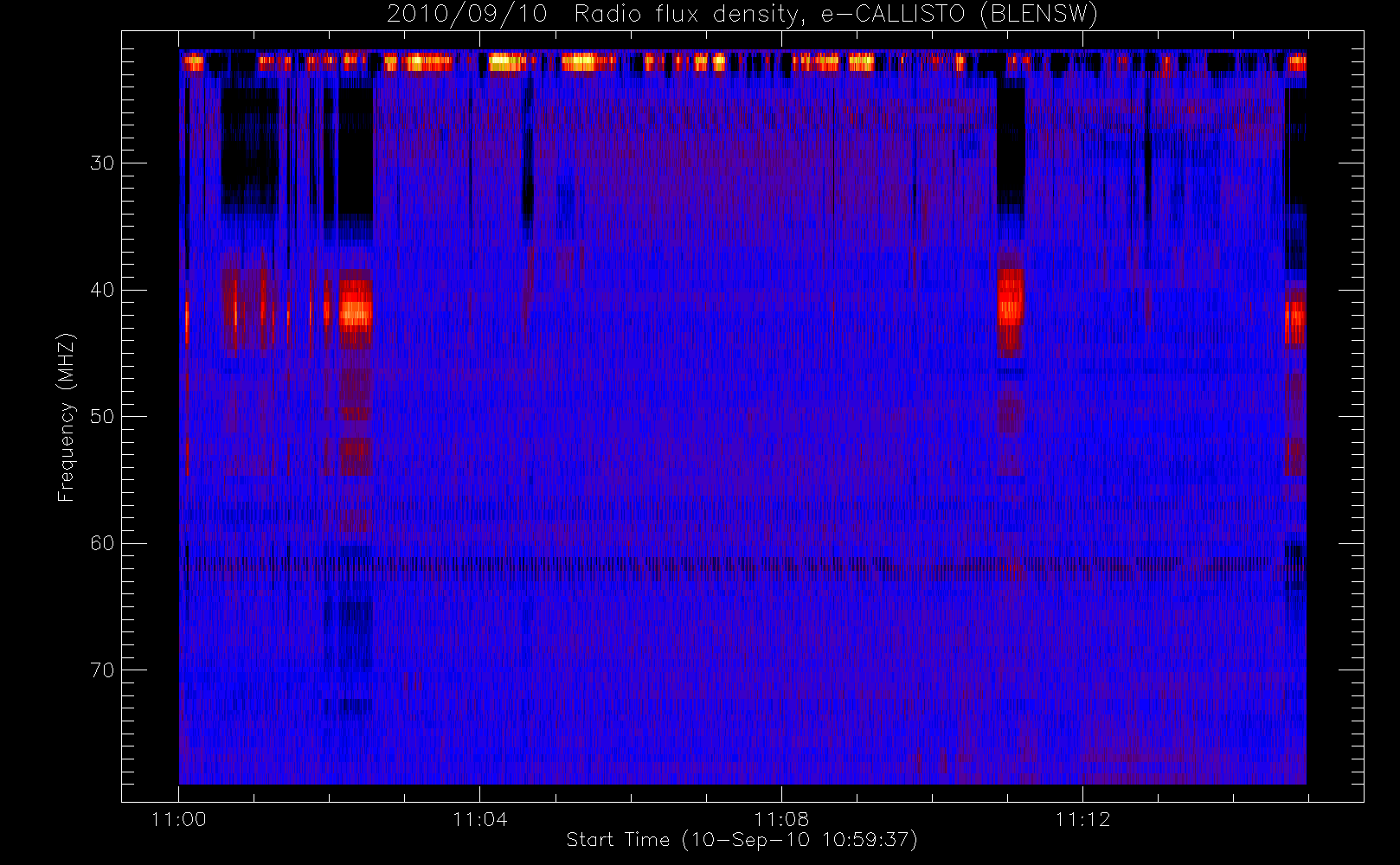Click the 11:08 time tick label
This screenshot has height=865, width=1400.
[781, 819]
